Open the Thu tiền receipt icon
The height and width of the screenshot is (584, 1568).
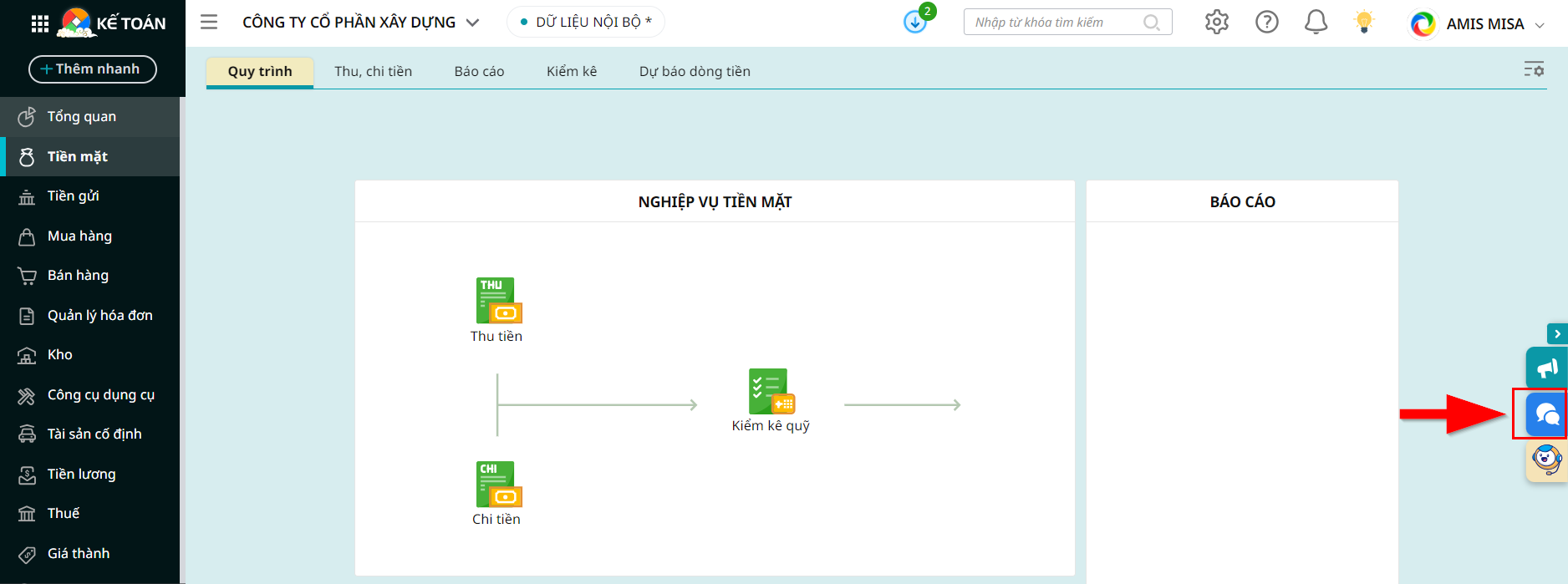(498, 301)
